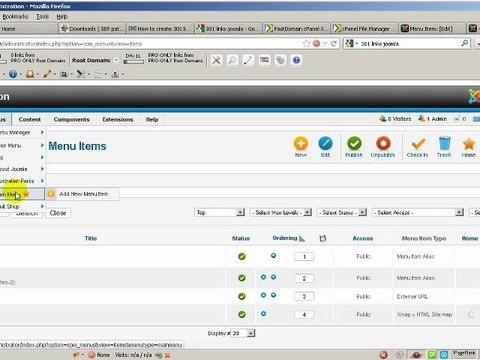
Task: Click the New menu item toolbar icon
Action: pyautogui.click(x=301, y=147)
